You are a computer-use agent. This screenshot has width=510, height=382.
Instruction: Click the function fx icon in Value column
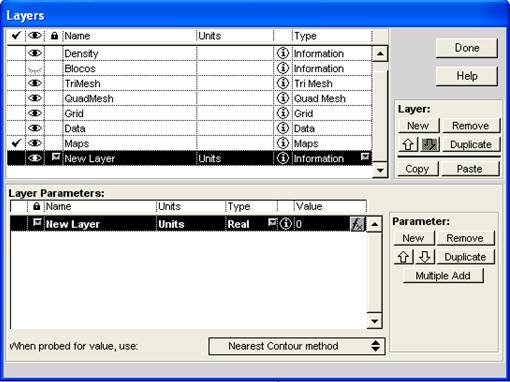pyautogui.click(x=357, y=224)
